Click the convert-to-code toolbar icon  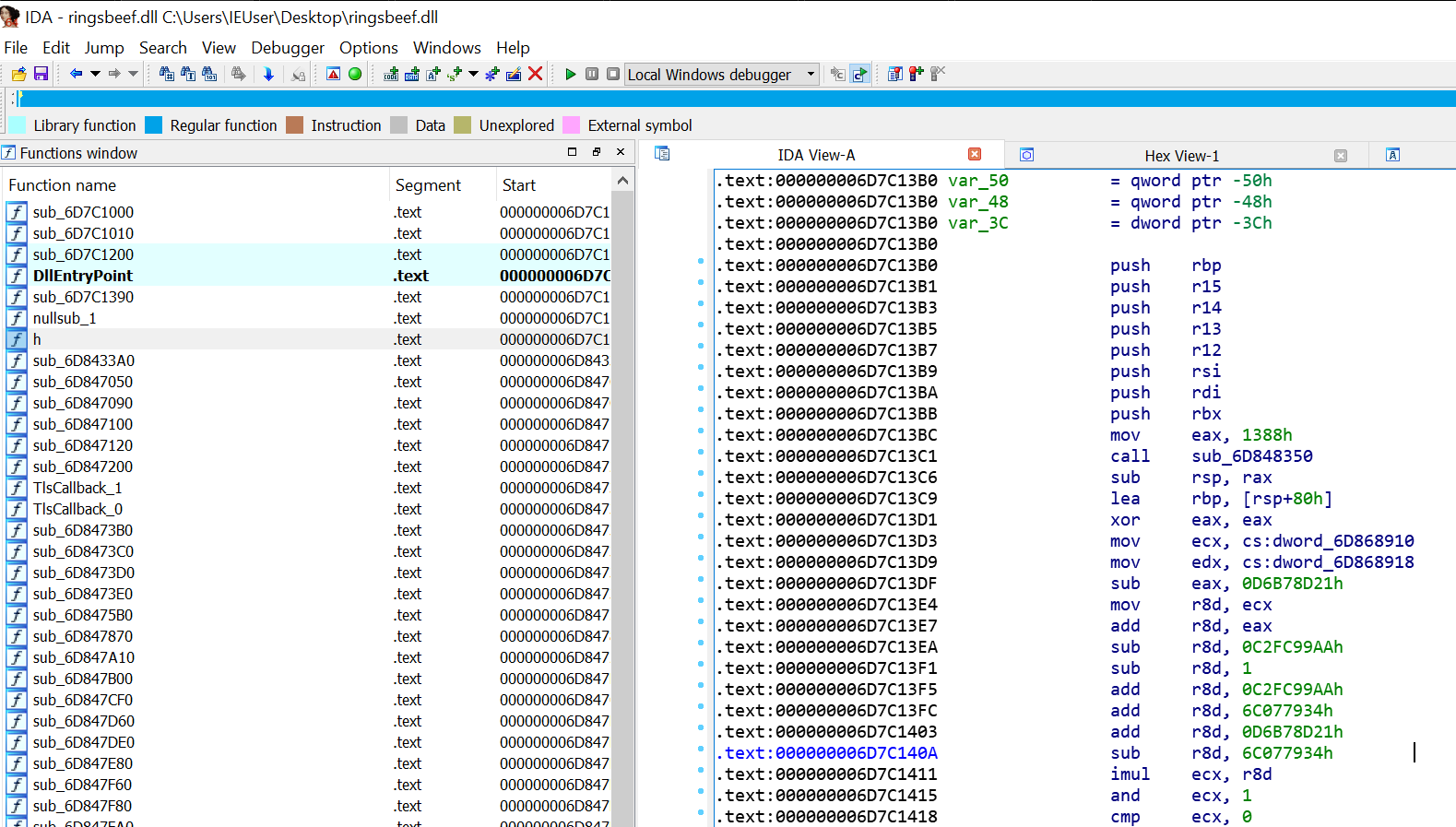[391, 74]
